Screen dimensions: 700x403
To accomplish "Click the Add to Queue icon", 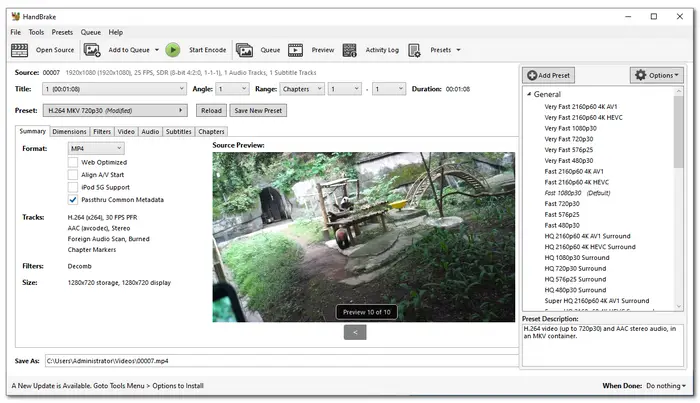I will (x=93, y=50).
